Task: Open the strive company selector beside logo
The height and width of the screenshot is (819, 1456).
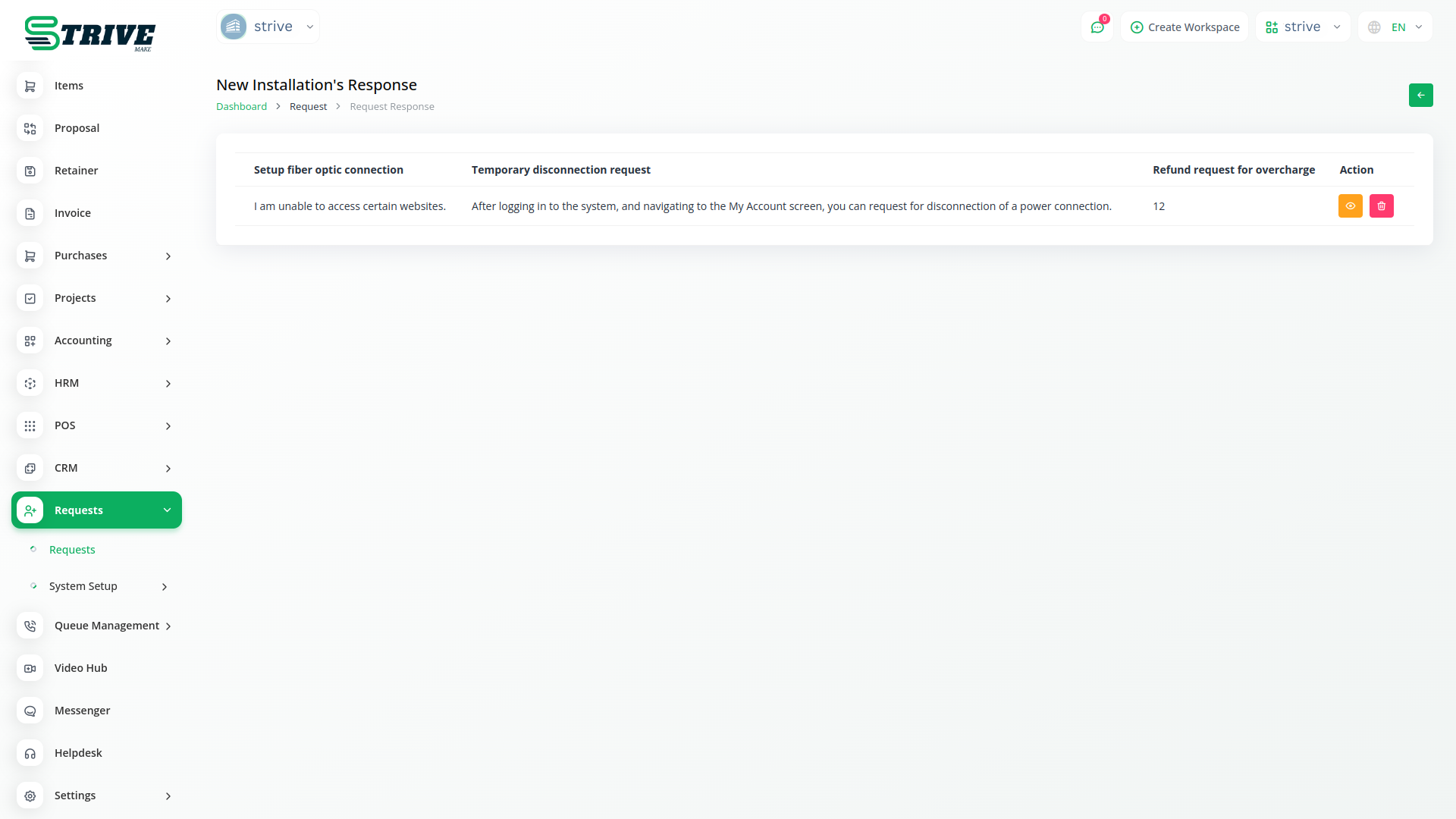Action: point(268,27)
